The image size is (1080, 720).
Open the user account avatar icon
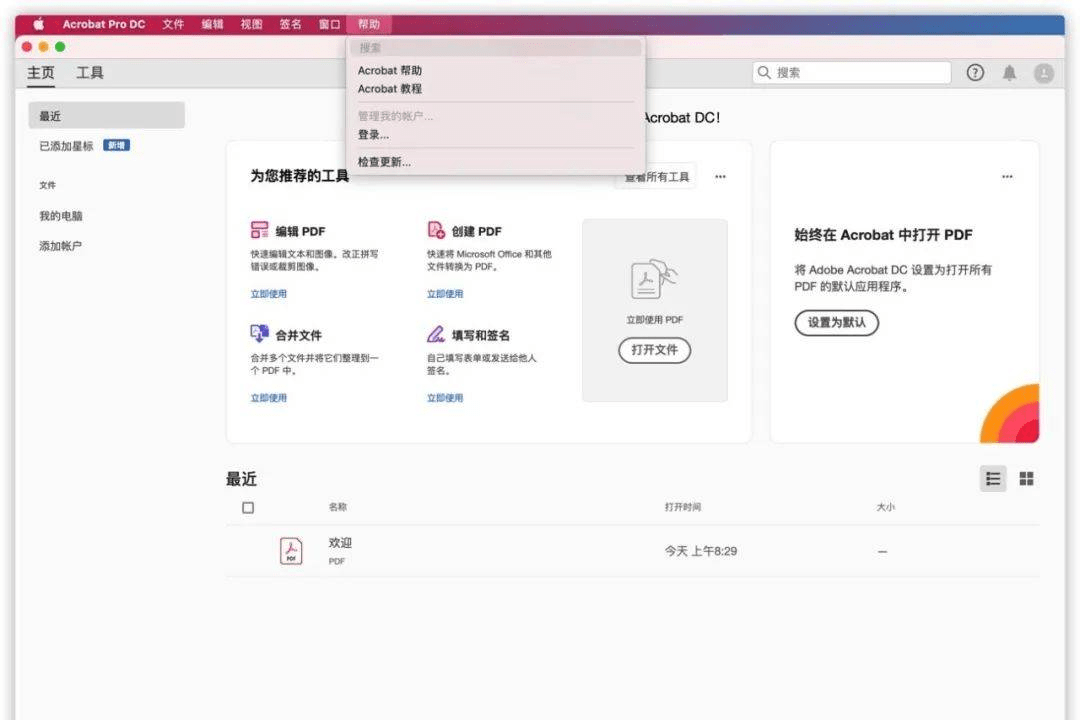click(x=1043, y=73)
